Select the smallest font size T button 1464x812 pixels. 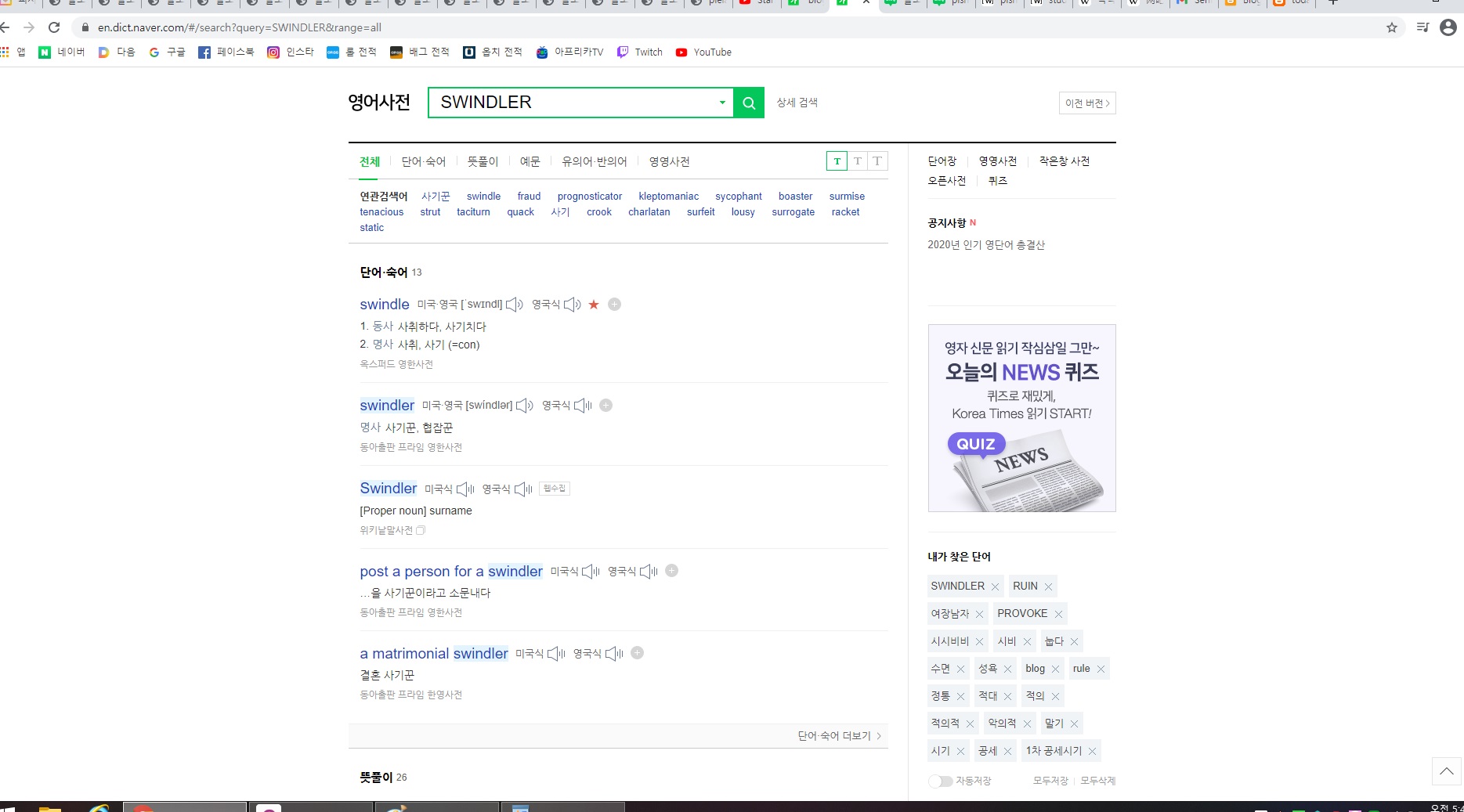(x=837, y=161)
